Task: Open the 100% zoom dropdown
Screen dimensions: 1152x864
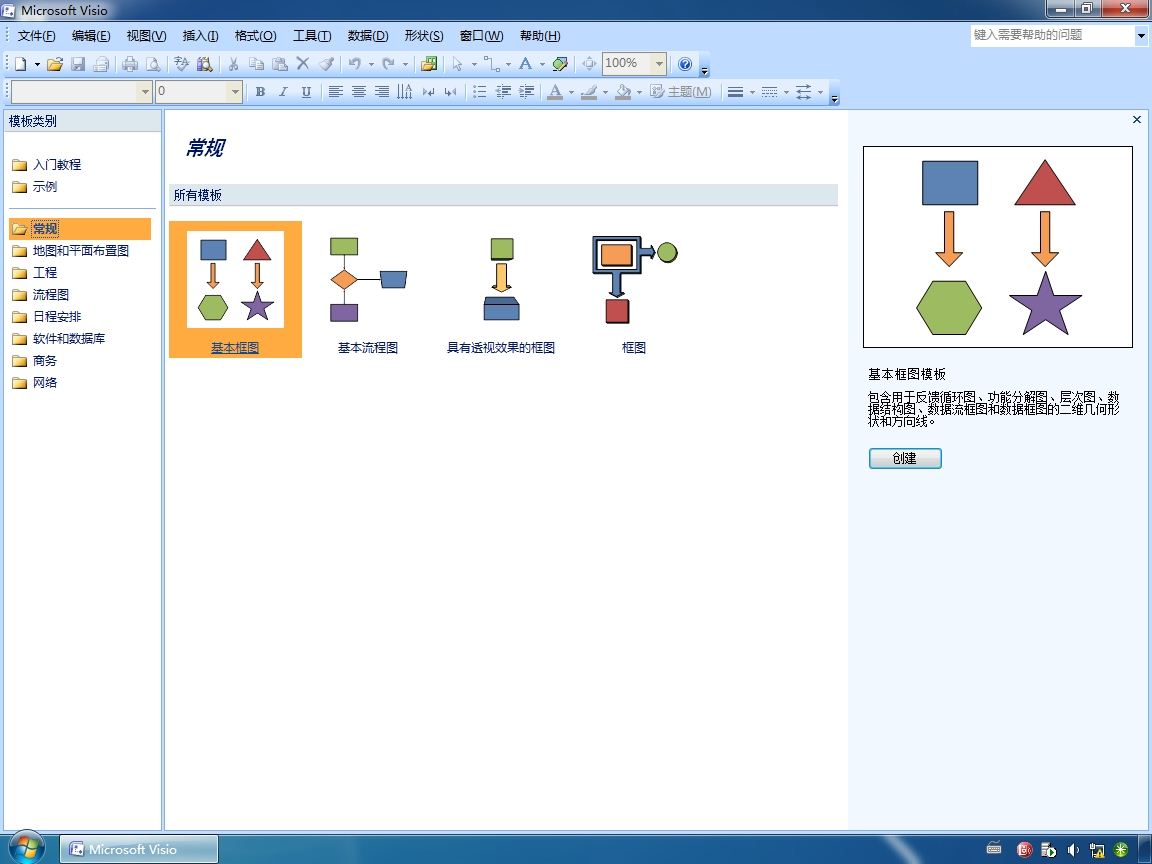Action: point(658,64)
